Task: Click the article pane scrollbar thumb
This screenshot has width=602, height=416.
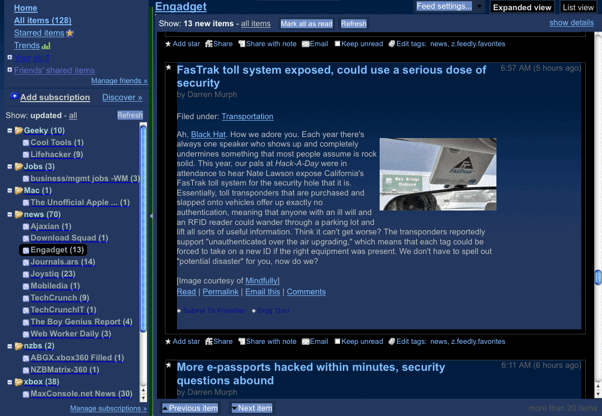Action: (598, 277)
